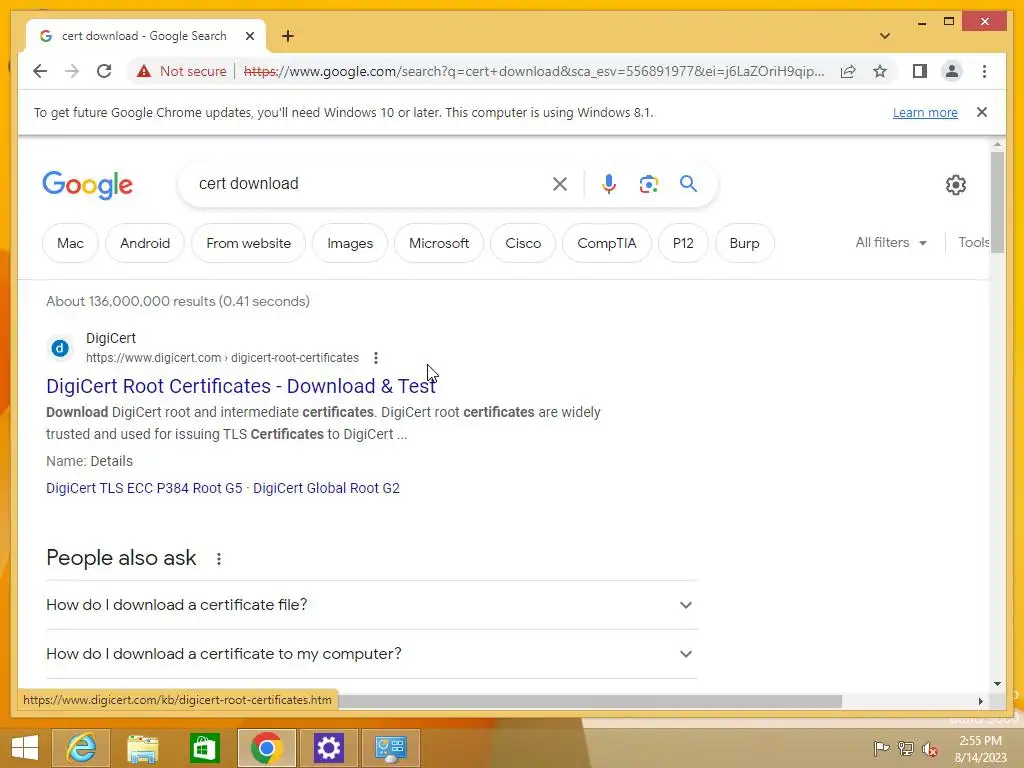This screenshot has width=1024, height=768.
Task: Expand How do I download a certificate to my computer?
Action: (x=372, y=654)
